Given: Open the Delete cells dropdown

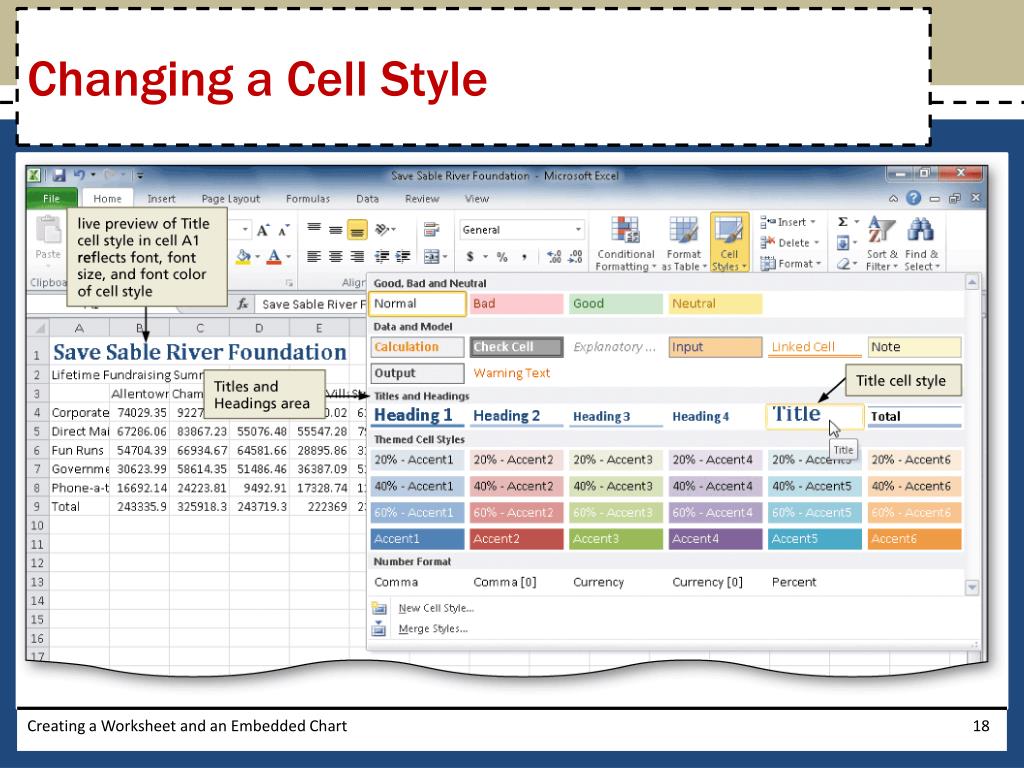Looking at the screenshot, I should tap(788, 243).
